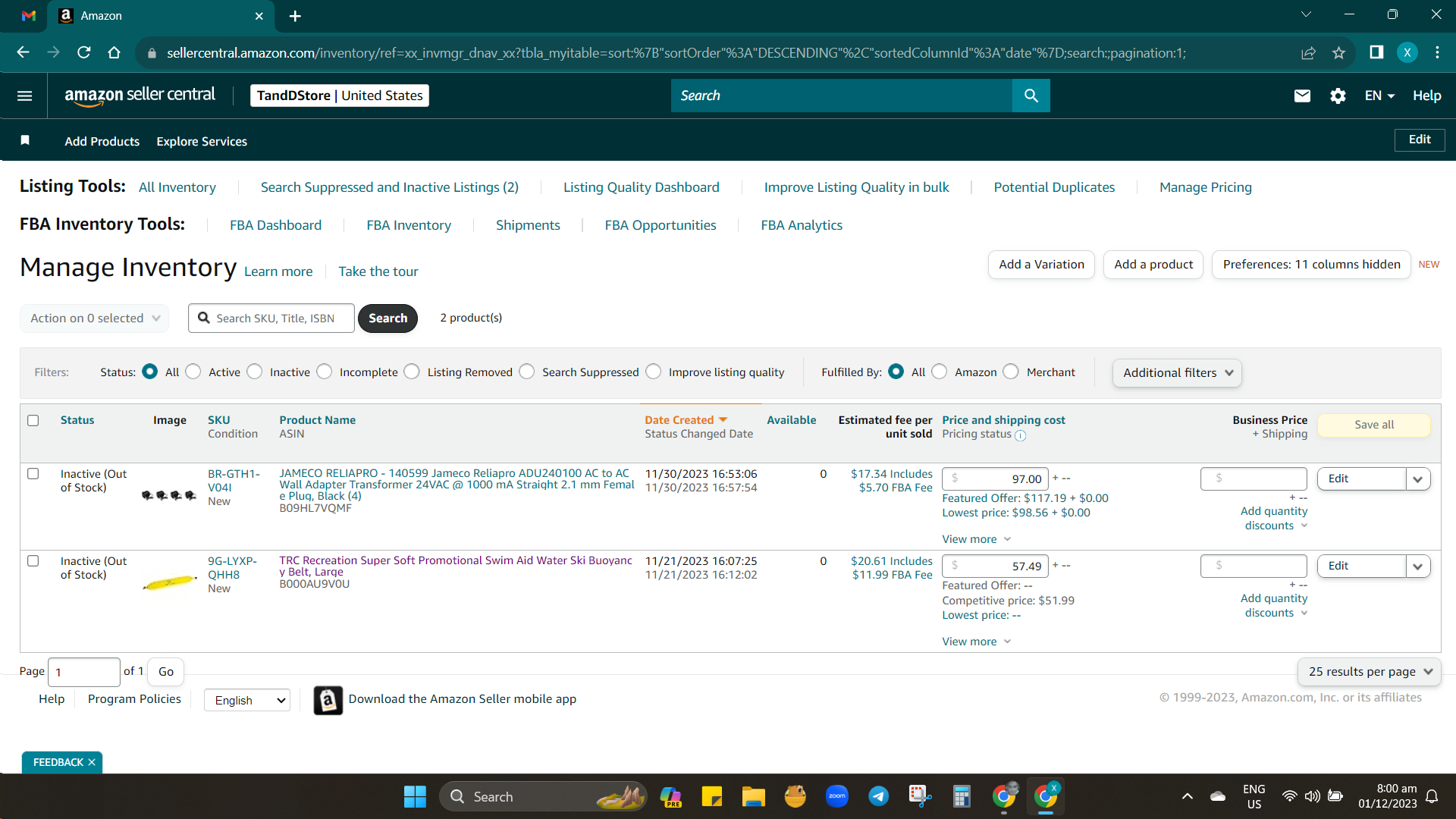Screen dimensions: 1456x819
Task: Open the 25 results per page dropdown
Action: pos(1370,672)
